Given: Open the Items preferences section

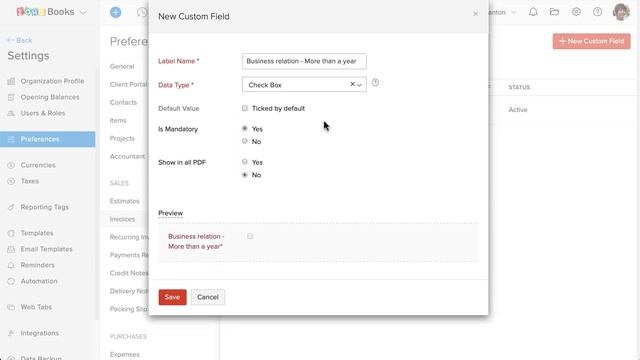Looking at the screenshot, I should [x=118, y=120].
